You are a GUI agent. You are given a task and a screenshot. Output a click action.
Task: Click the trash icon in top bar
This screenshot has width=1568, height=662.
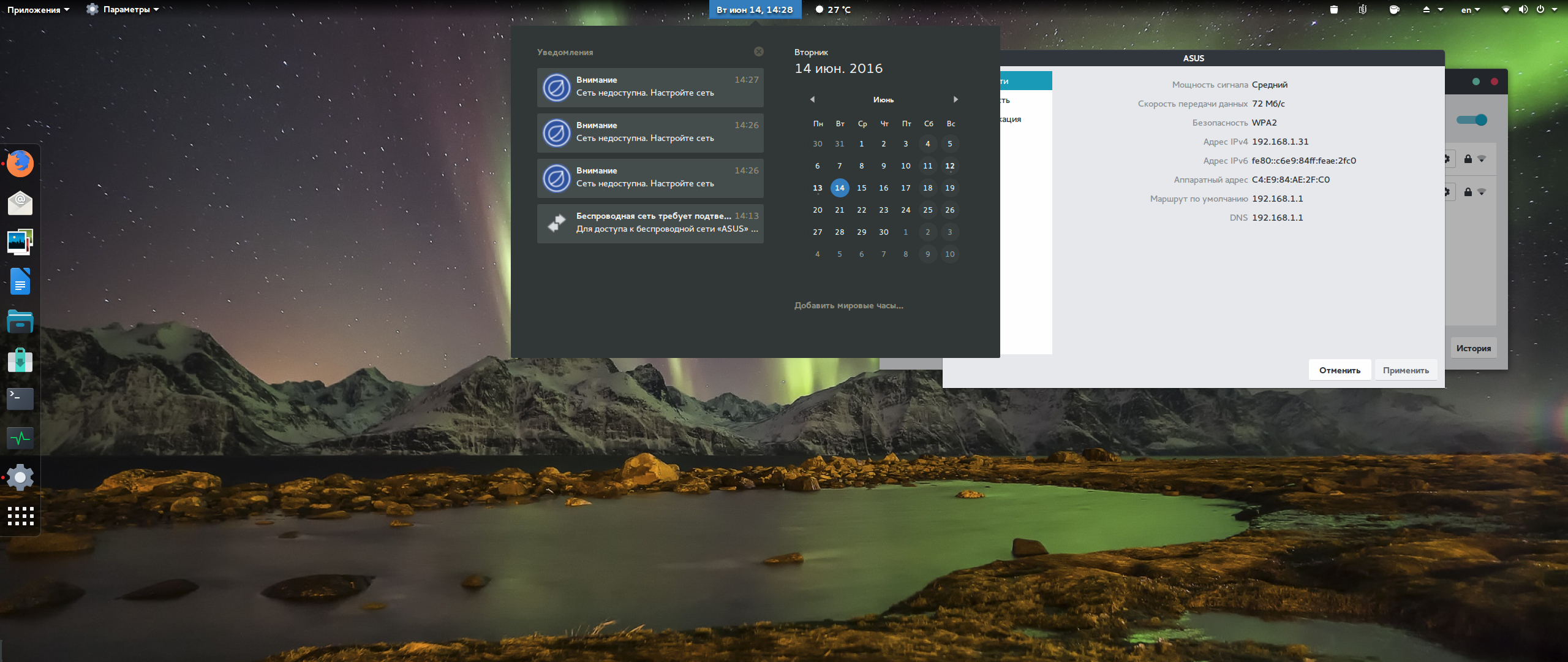pyautogui.click(x=1333, y=10)
